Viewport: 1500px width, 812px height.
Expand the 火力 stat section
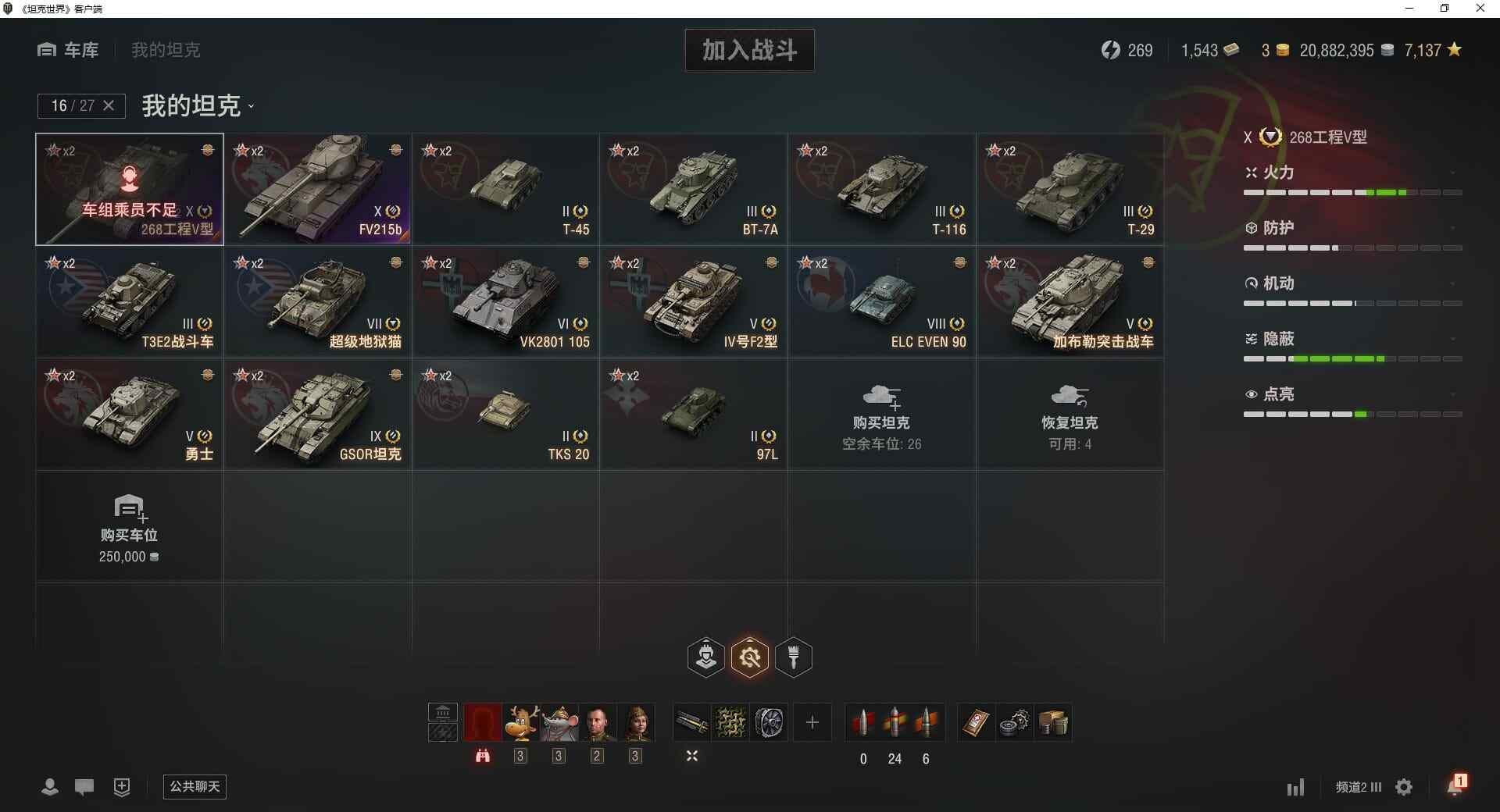pos(1352,173)
